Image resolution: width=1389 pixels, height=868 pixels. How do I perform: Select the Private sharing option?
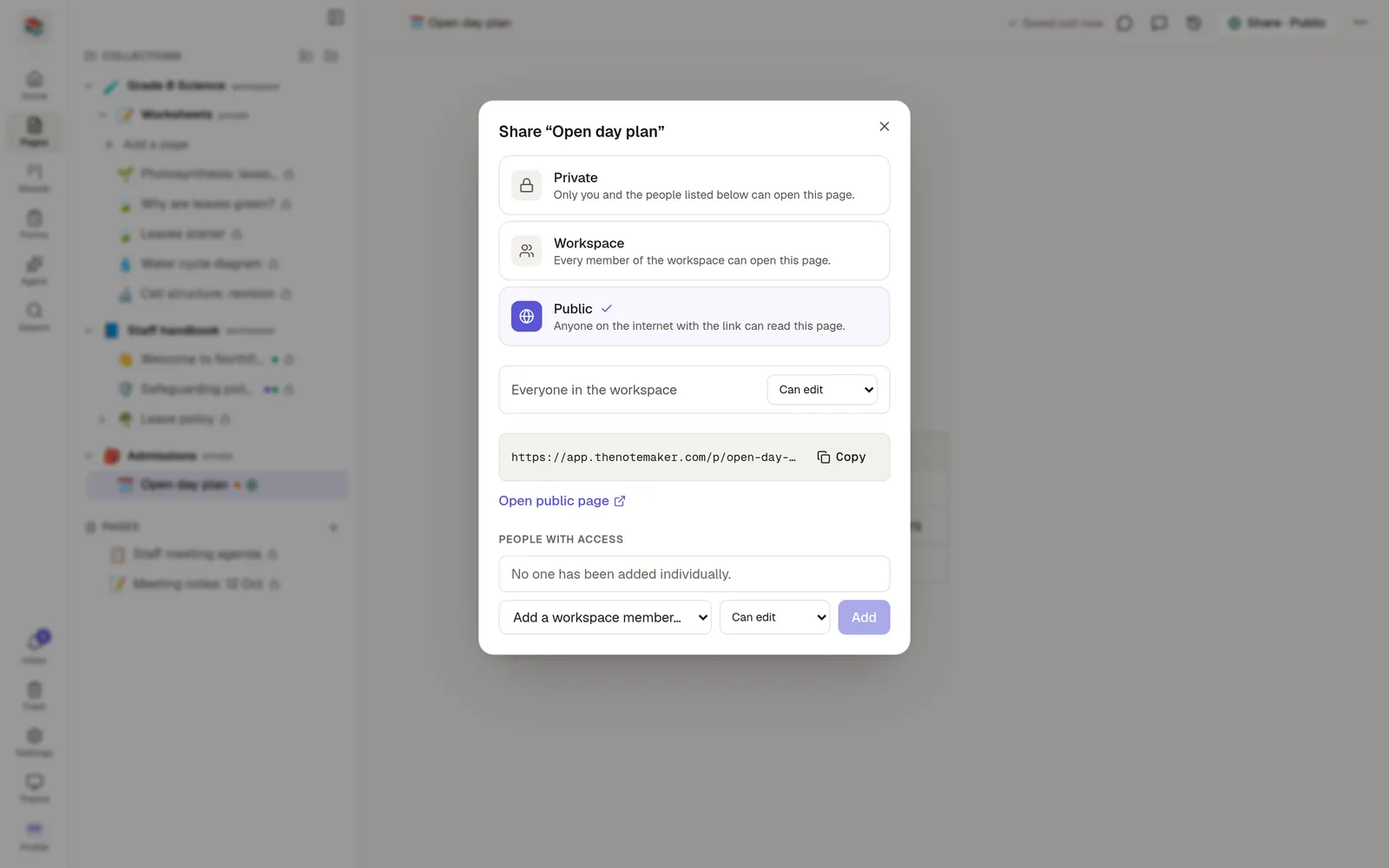[x=694, y=186]
